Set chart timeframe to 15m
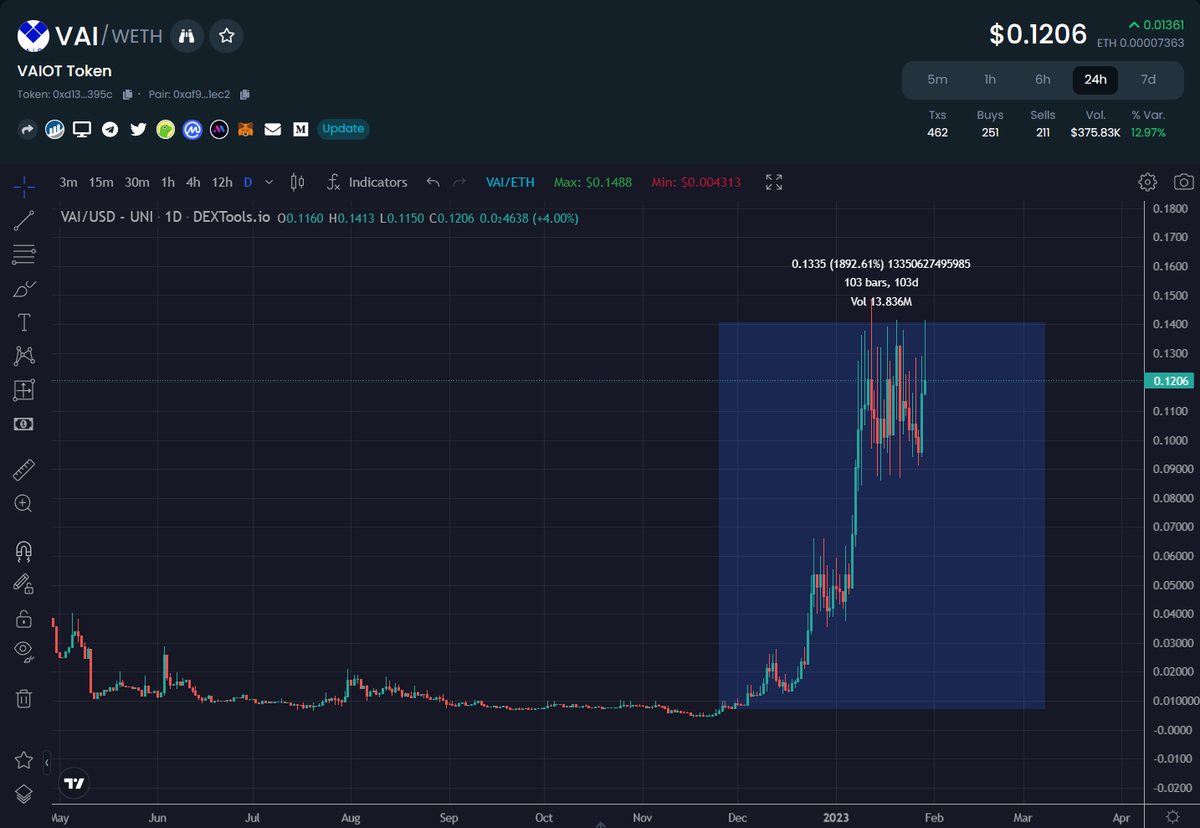1200x828 pixels. (101, 182)
